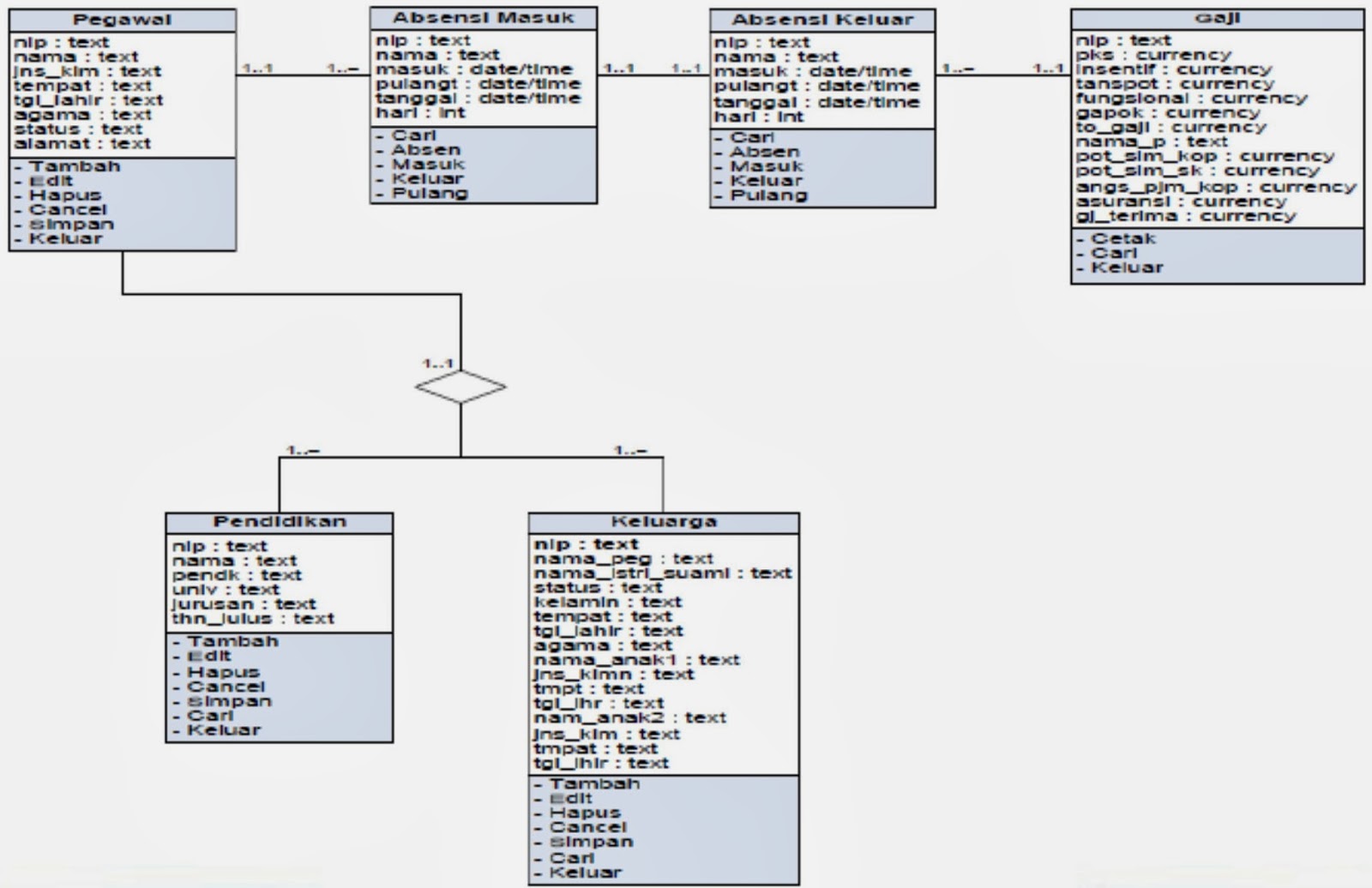The width and height of the screenshot is (1372, 888).
Task: Select 'Cetak' operation in Gaji class
Action: (x=1116, y=238)
